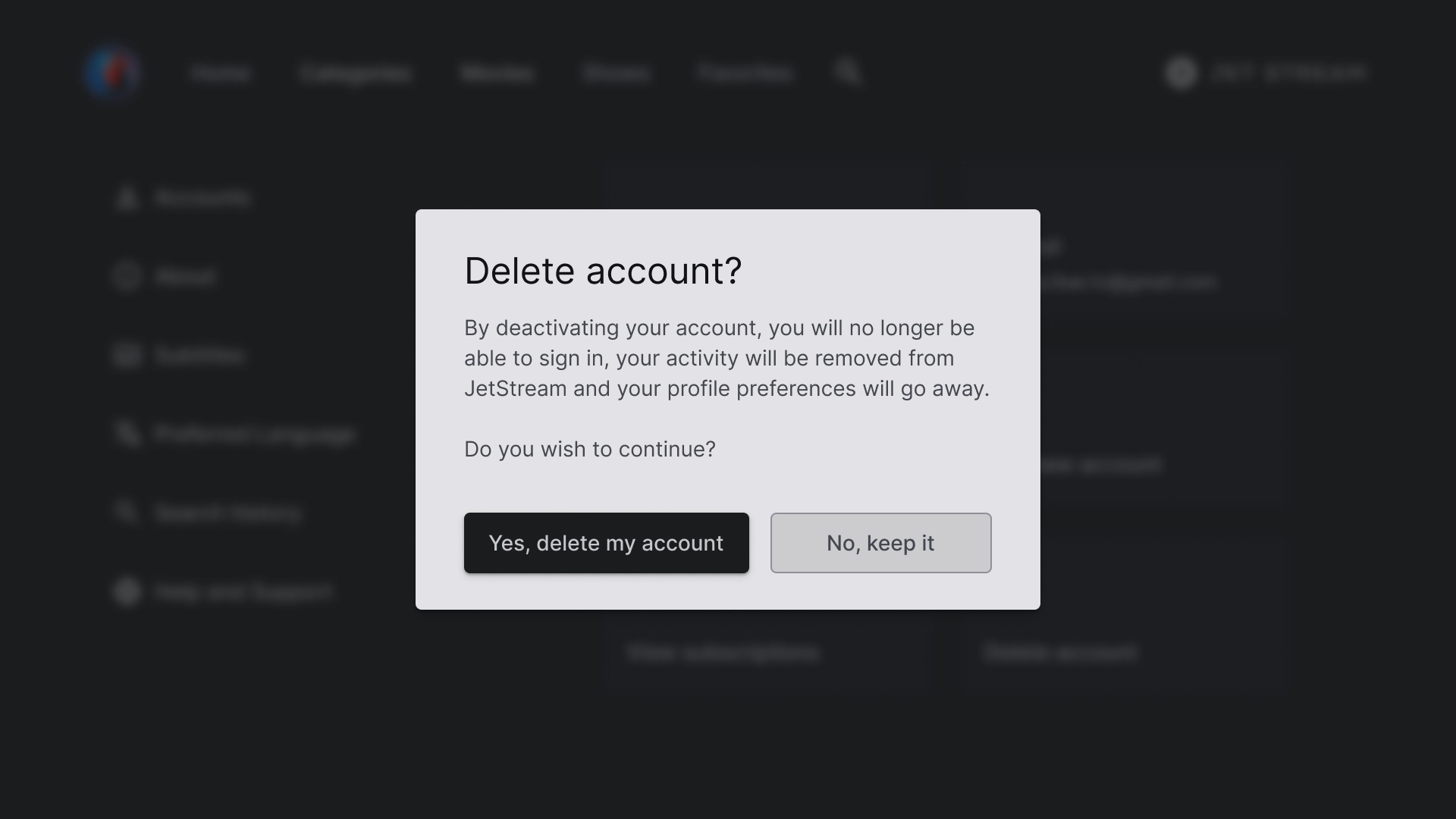This screenshot has width=1456, height=819.
Task: Select the Accounts sidebar icon
Action: pyautogui.click(x=125, y=197)
